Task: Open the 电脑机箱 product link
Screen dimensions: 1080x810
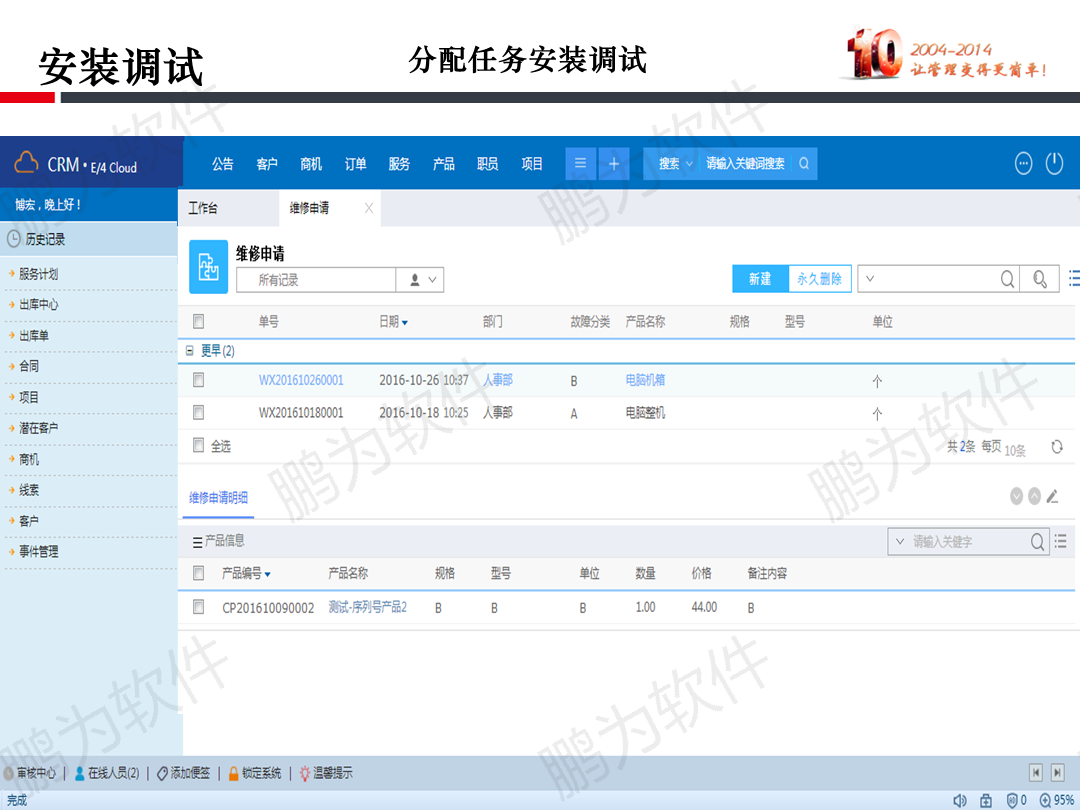Action: tap(645, 380)
